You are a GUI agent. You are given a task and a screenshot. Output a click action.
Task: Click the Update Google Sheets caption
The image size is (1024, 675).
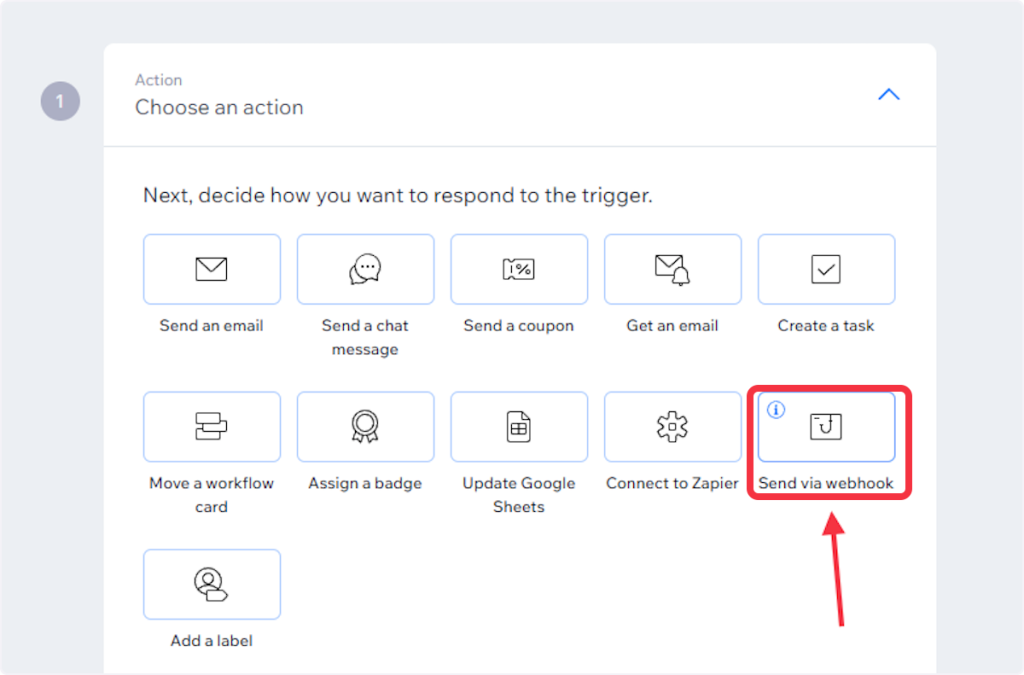(x=519, y=494)
